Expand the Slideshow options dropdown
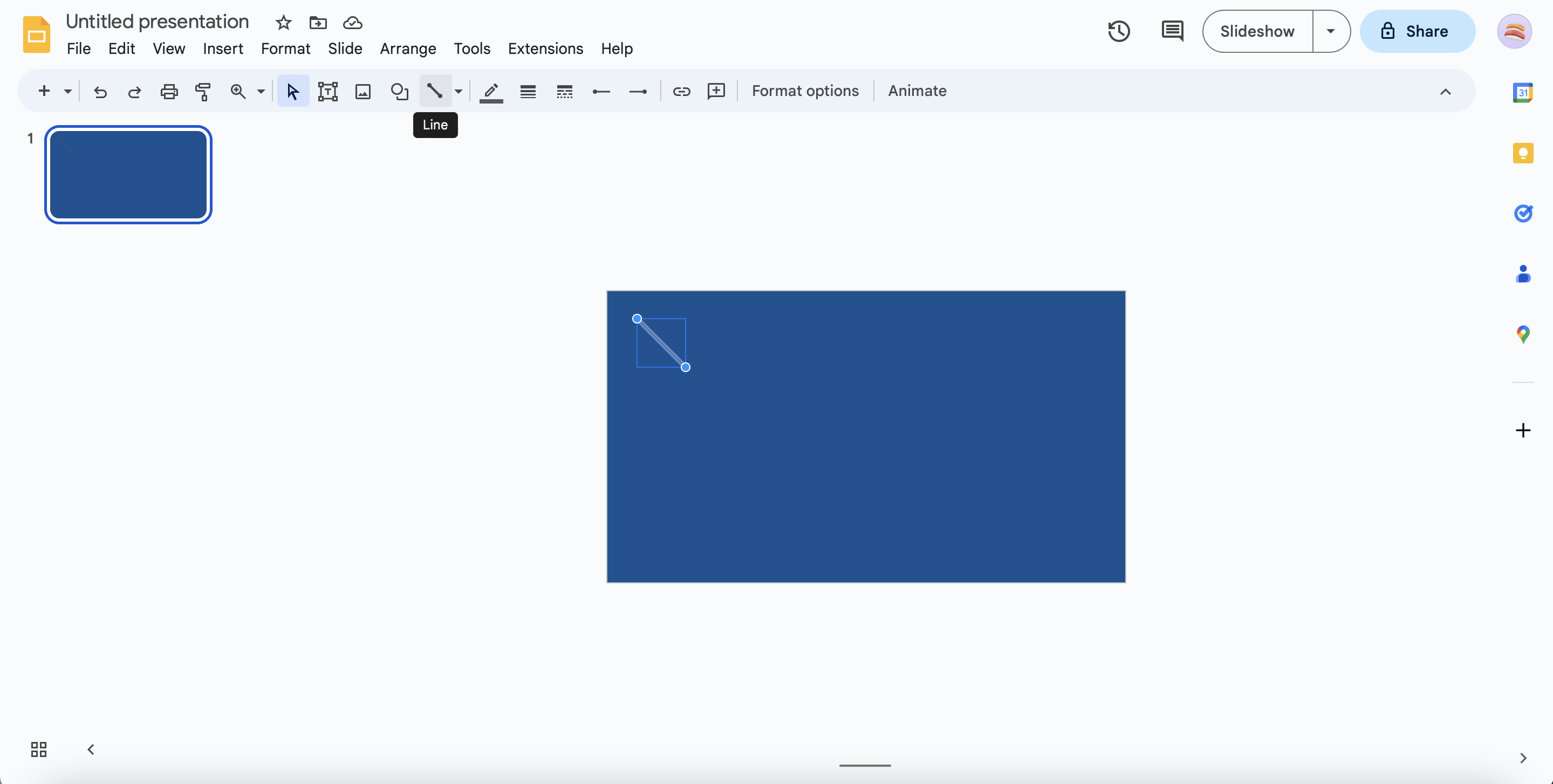 tap(1331, 31)
